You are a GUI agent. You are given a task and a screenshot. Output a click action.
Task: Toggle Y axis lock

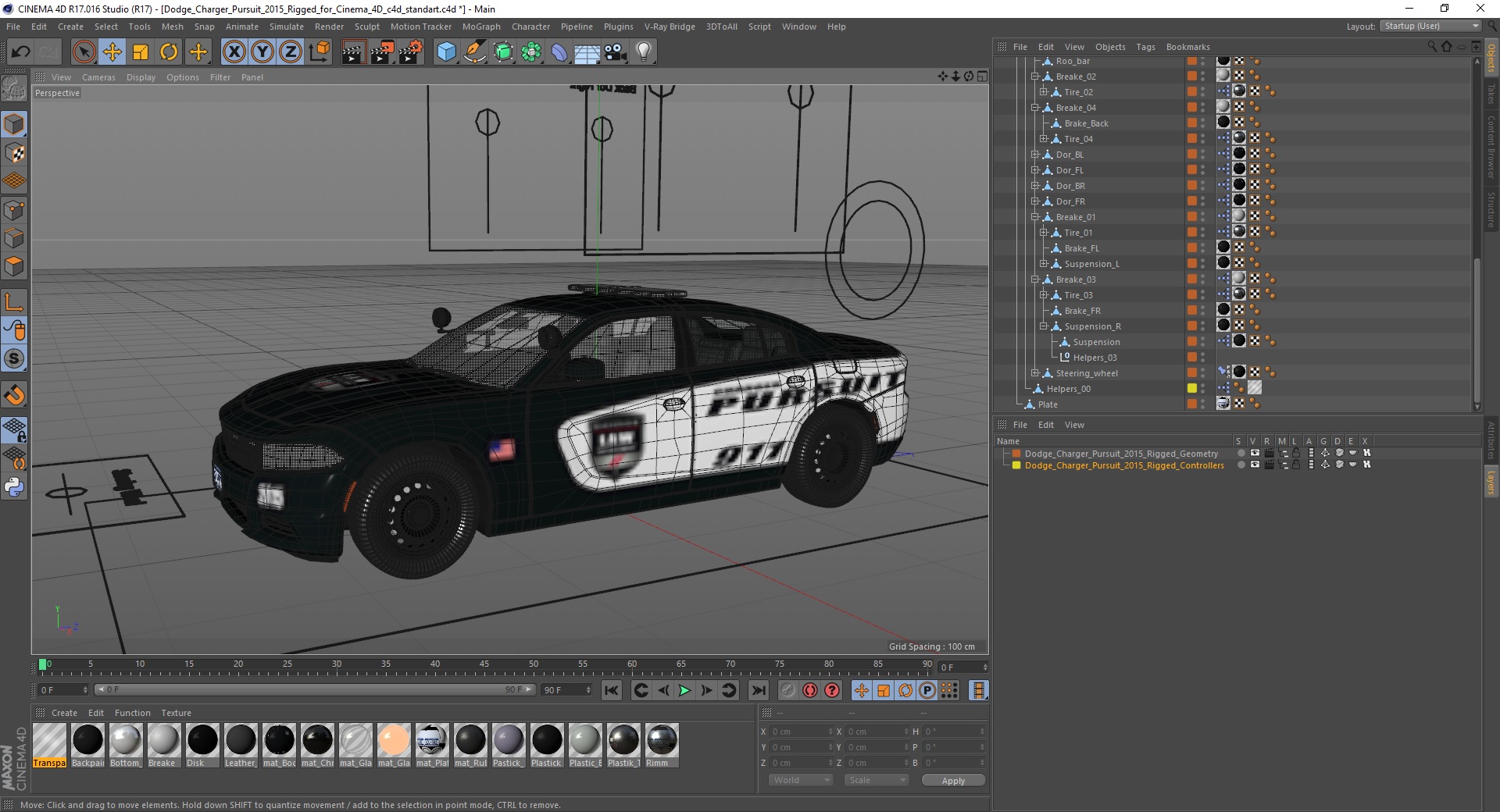(x=262, y=52)
